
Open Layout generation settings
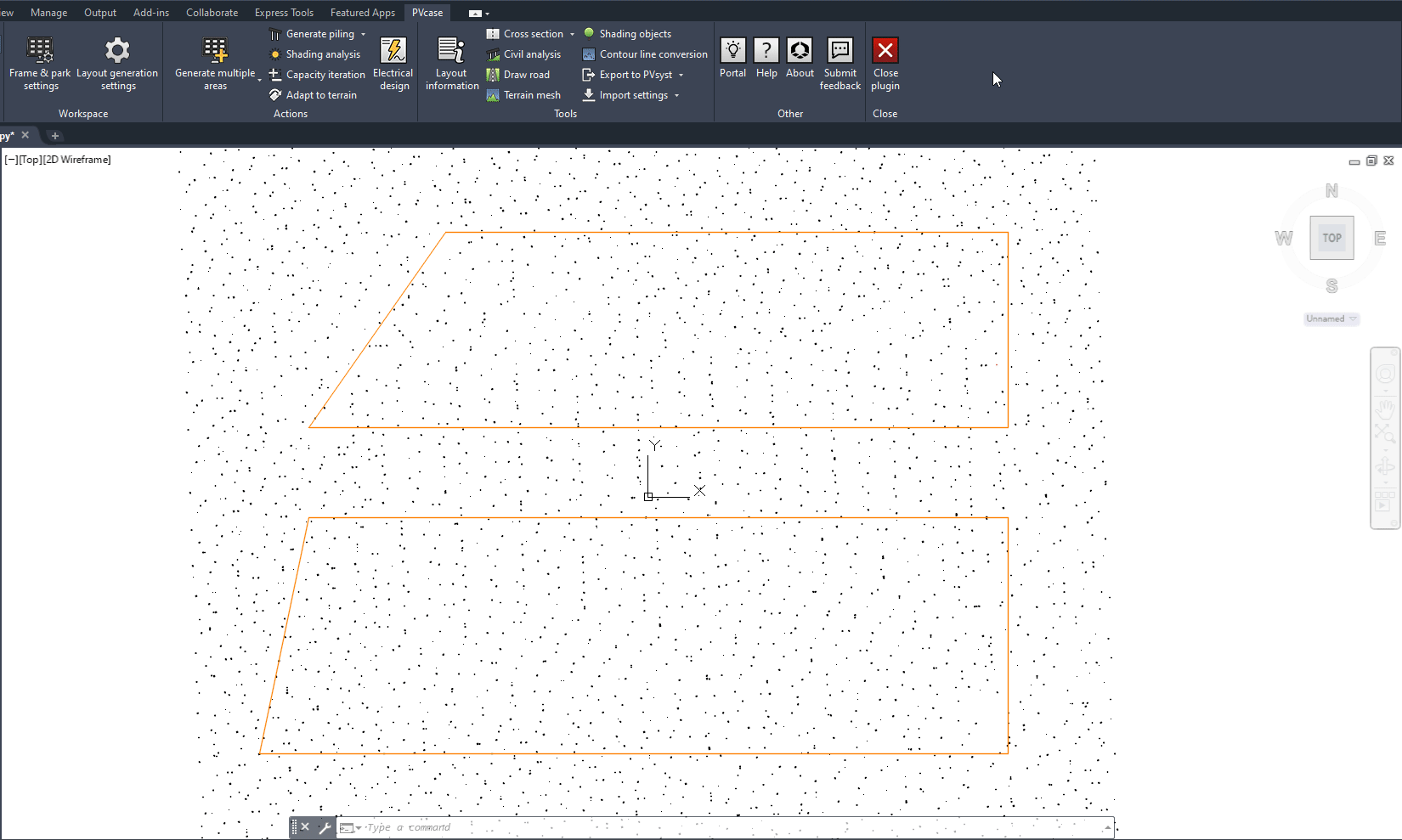(117, 63)
